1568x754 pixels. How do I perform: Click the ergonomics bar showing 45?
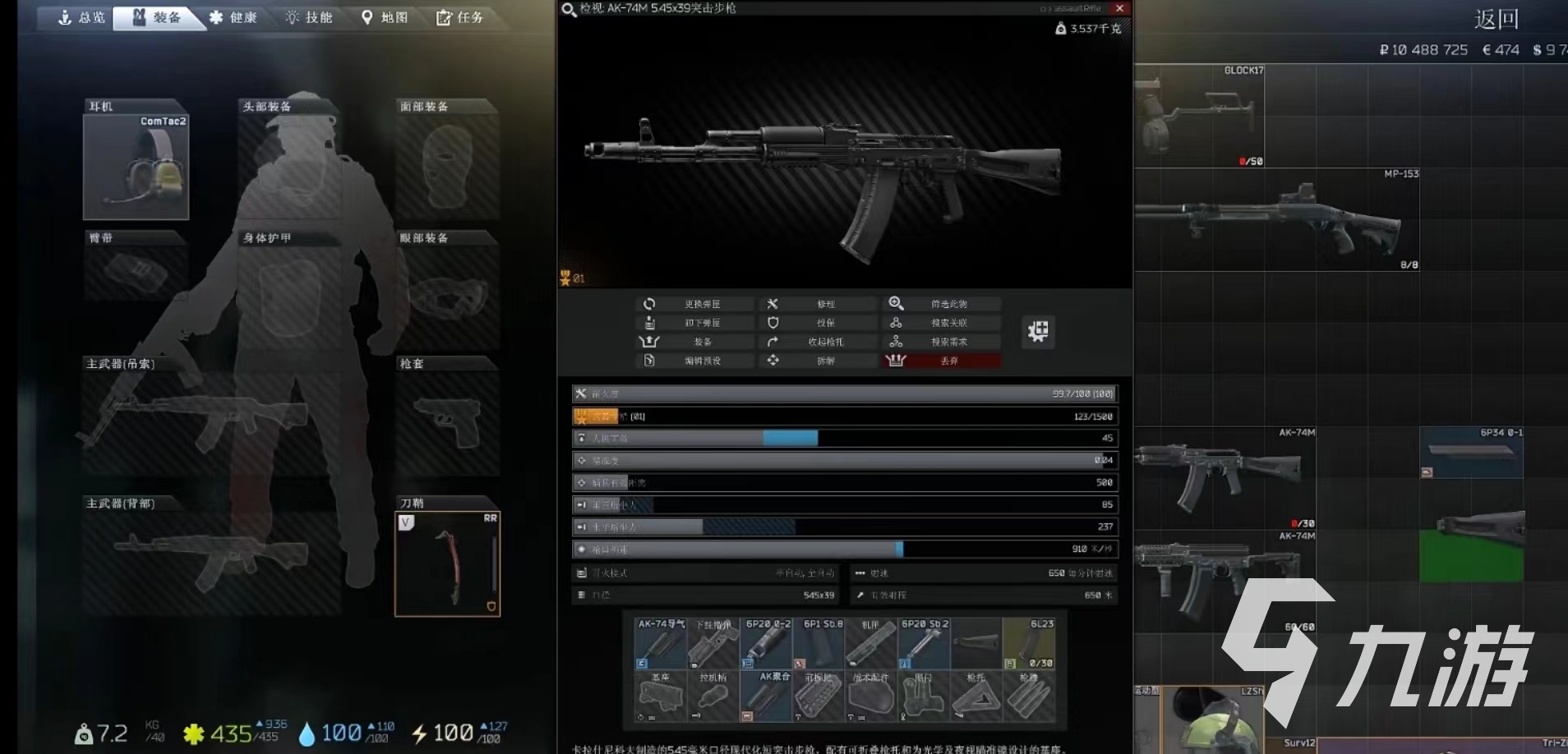click(845, 439)
